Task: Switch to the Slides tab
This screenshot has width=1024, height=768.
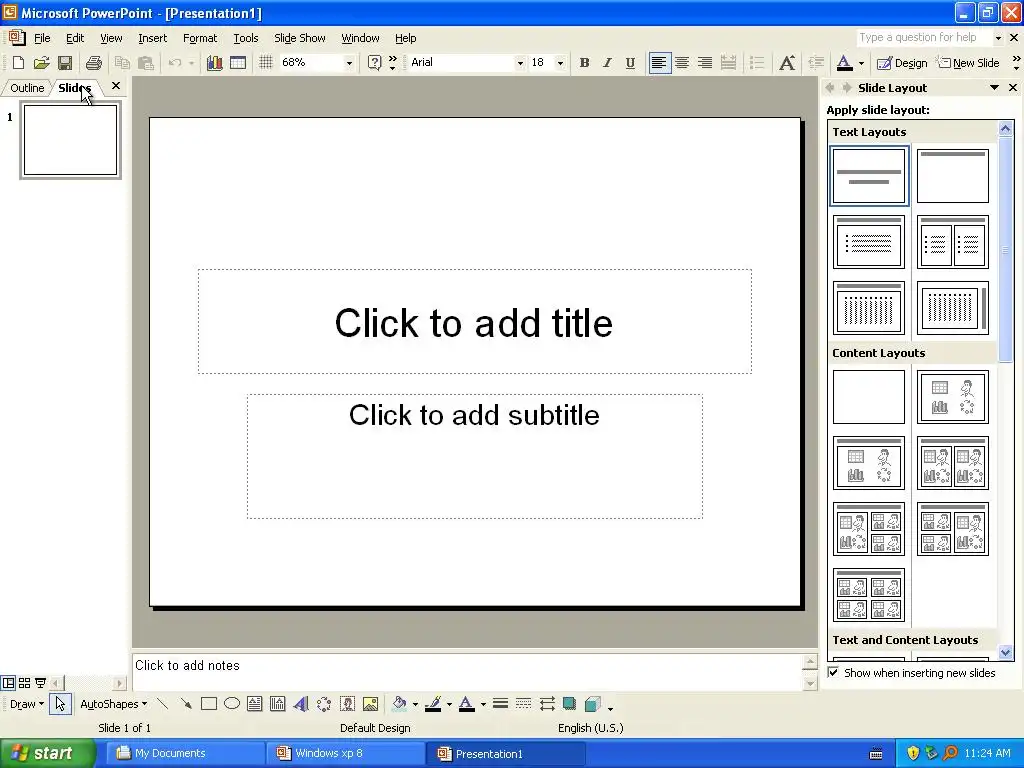Action: coord(75,88)
